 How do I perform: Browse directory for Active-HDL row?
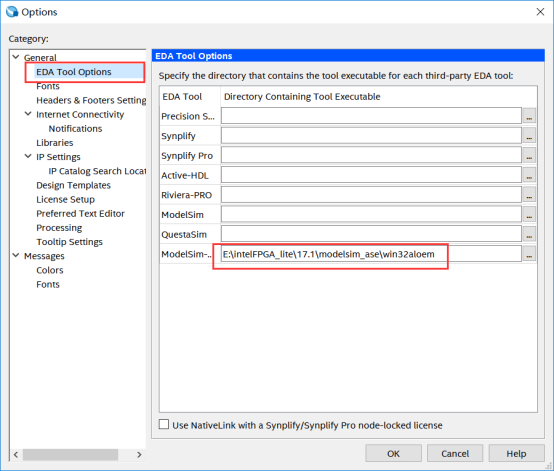coord(529,175)
